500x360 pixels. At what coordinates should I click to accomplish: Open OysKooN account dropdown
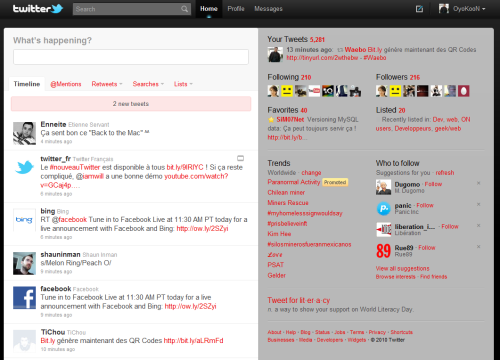tap(469, 9)
